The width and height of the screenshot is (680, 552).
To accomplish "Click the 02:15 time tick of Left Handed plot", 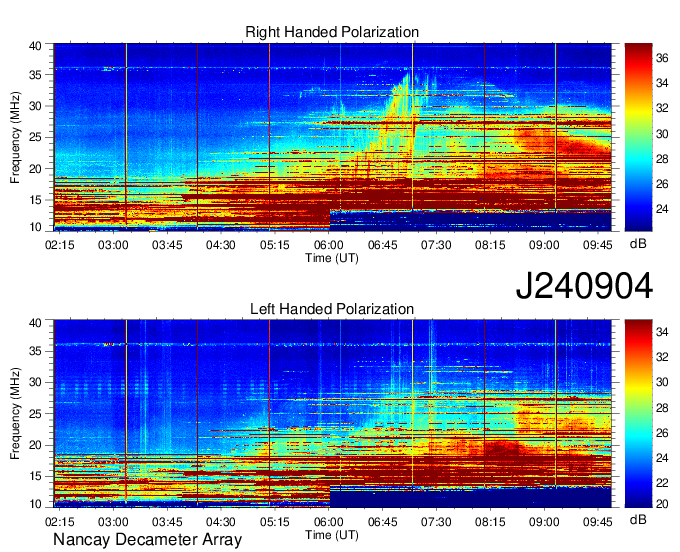I will coord(59,522).
